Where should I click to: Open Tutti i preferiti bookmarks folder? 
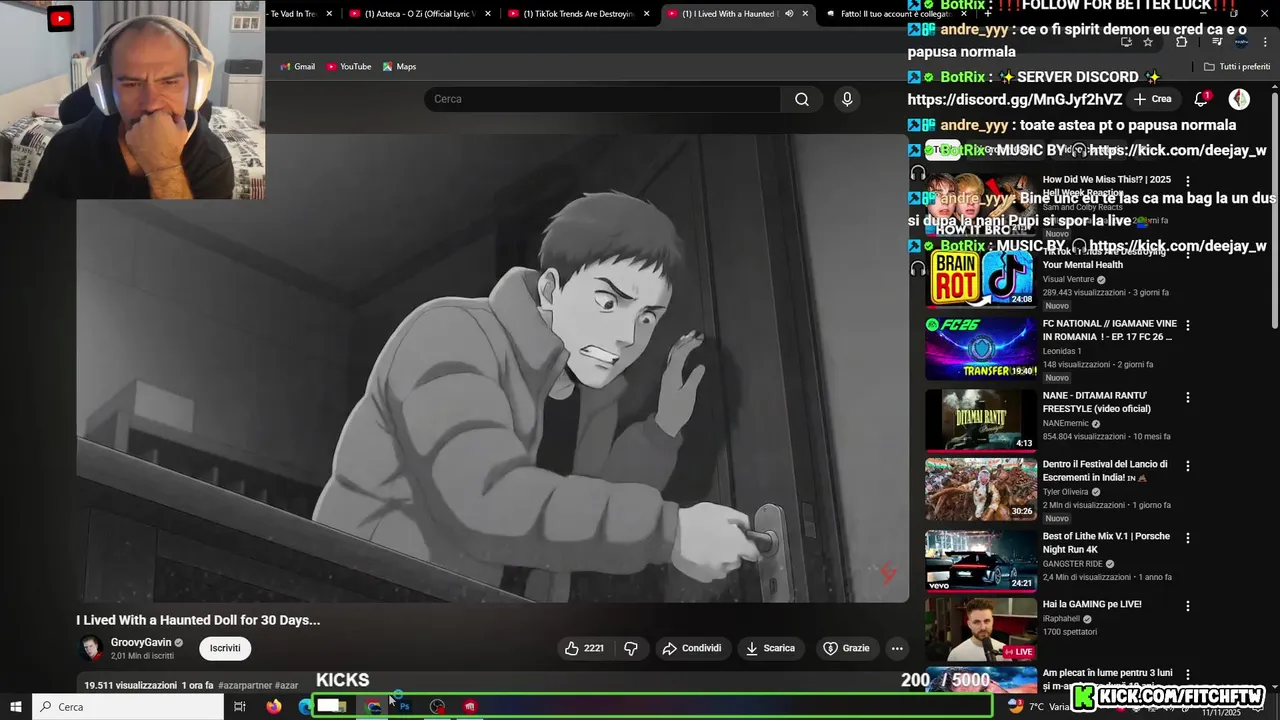(1237, 67)
